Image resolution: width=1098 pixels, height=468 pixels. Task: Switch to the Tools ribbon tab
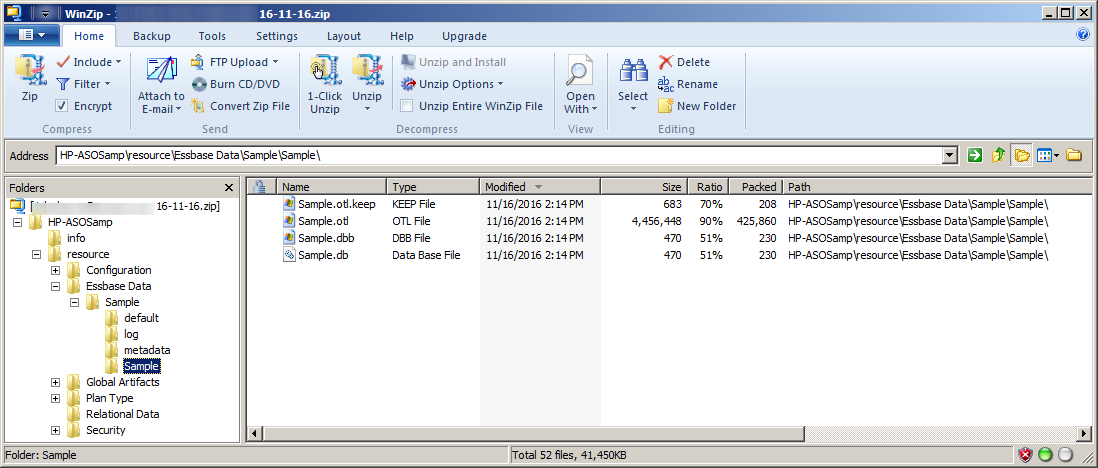(211, 36)
